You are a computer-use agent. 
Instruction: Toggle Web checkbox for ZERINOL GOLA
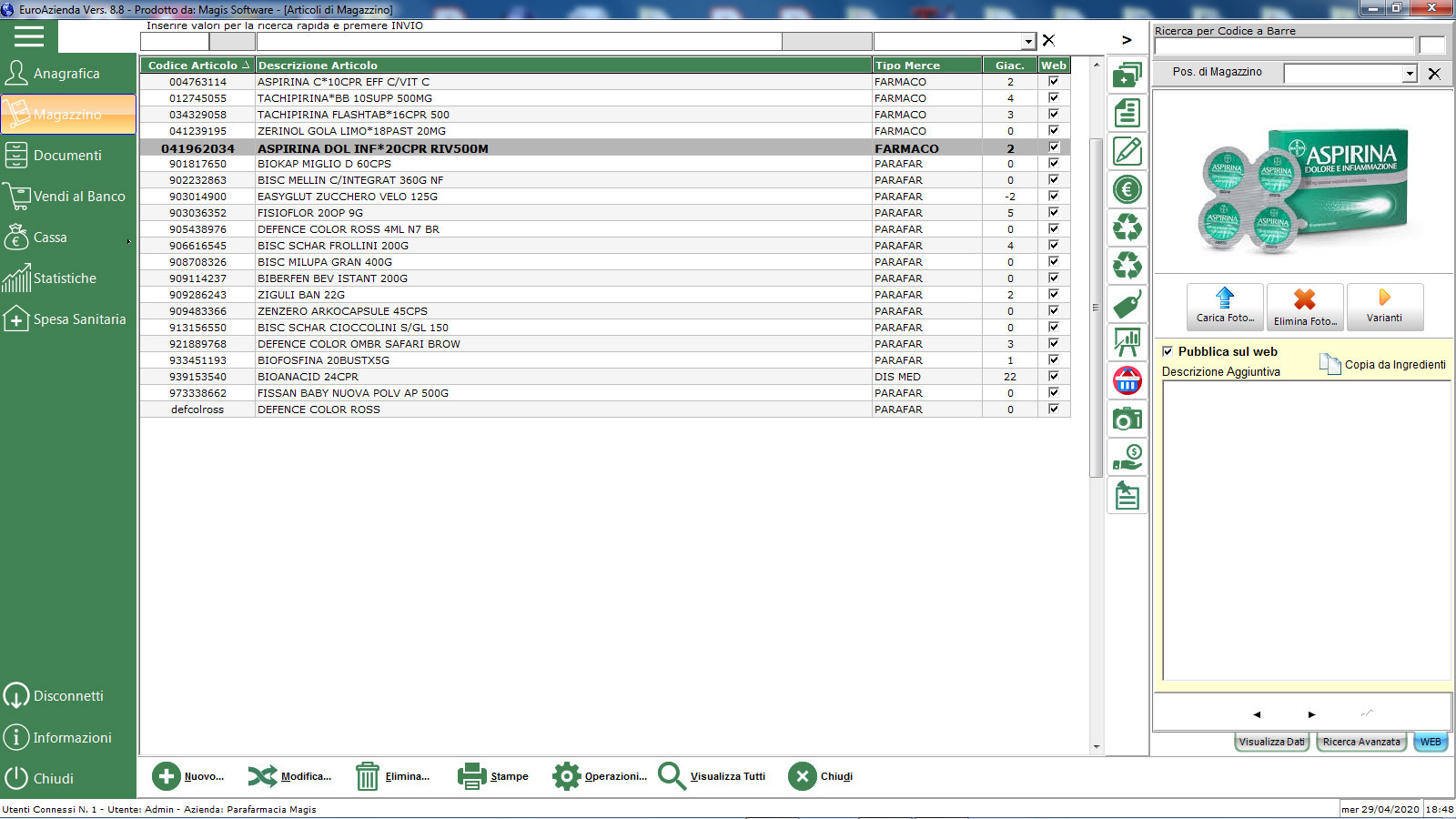click(1054, 131)
